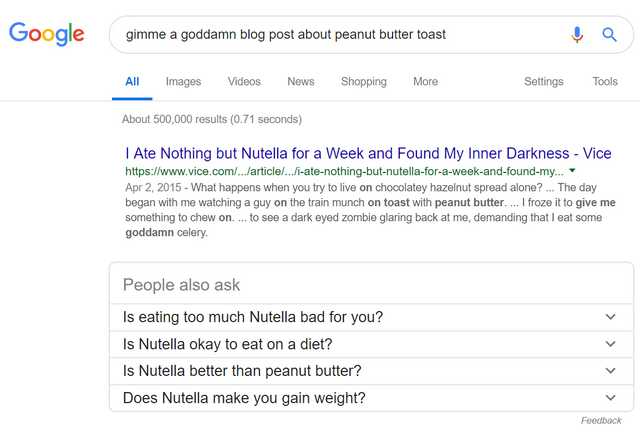Expand "Does Nutella make you gain weight?"

(371, 398)
